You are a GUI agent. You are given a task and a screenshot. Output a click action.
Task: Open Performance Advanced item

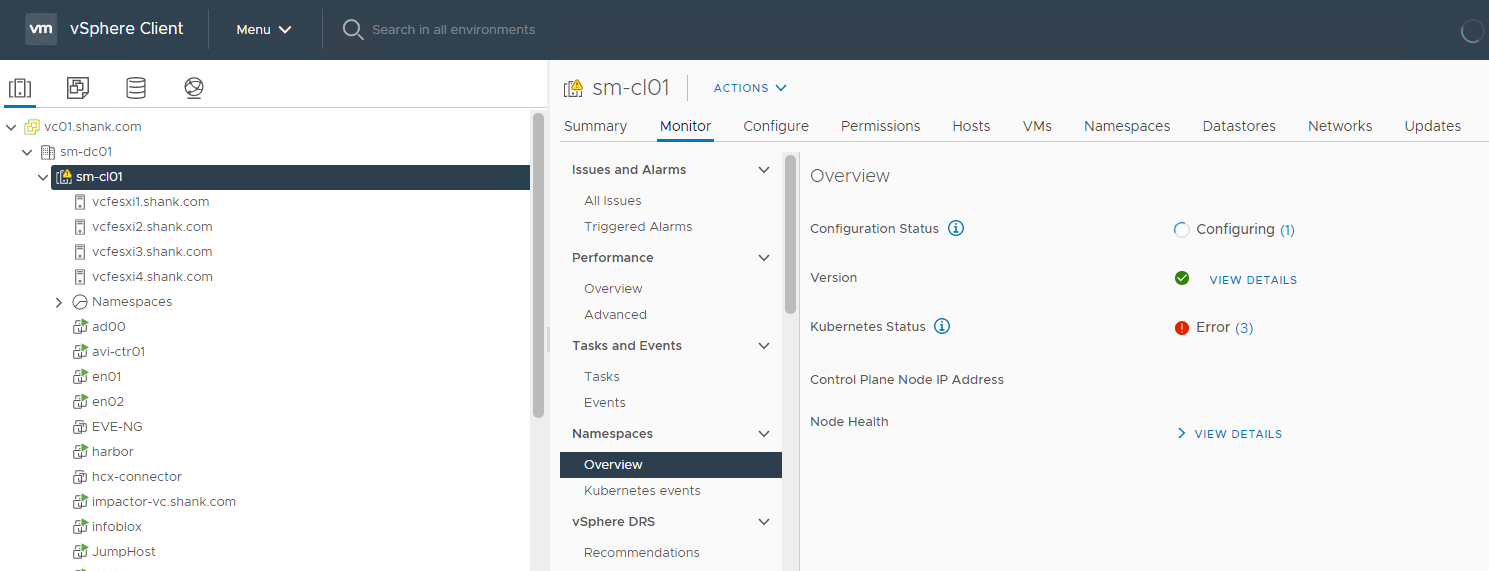click(615, 315)
